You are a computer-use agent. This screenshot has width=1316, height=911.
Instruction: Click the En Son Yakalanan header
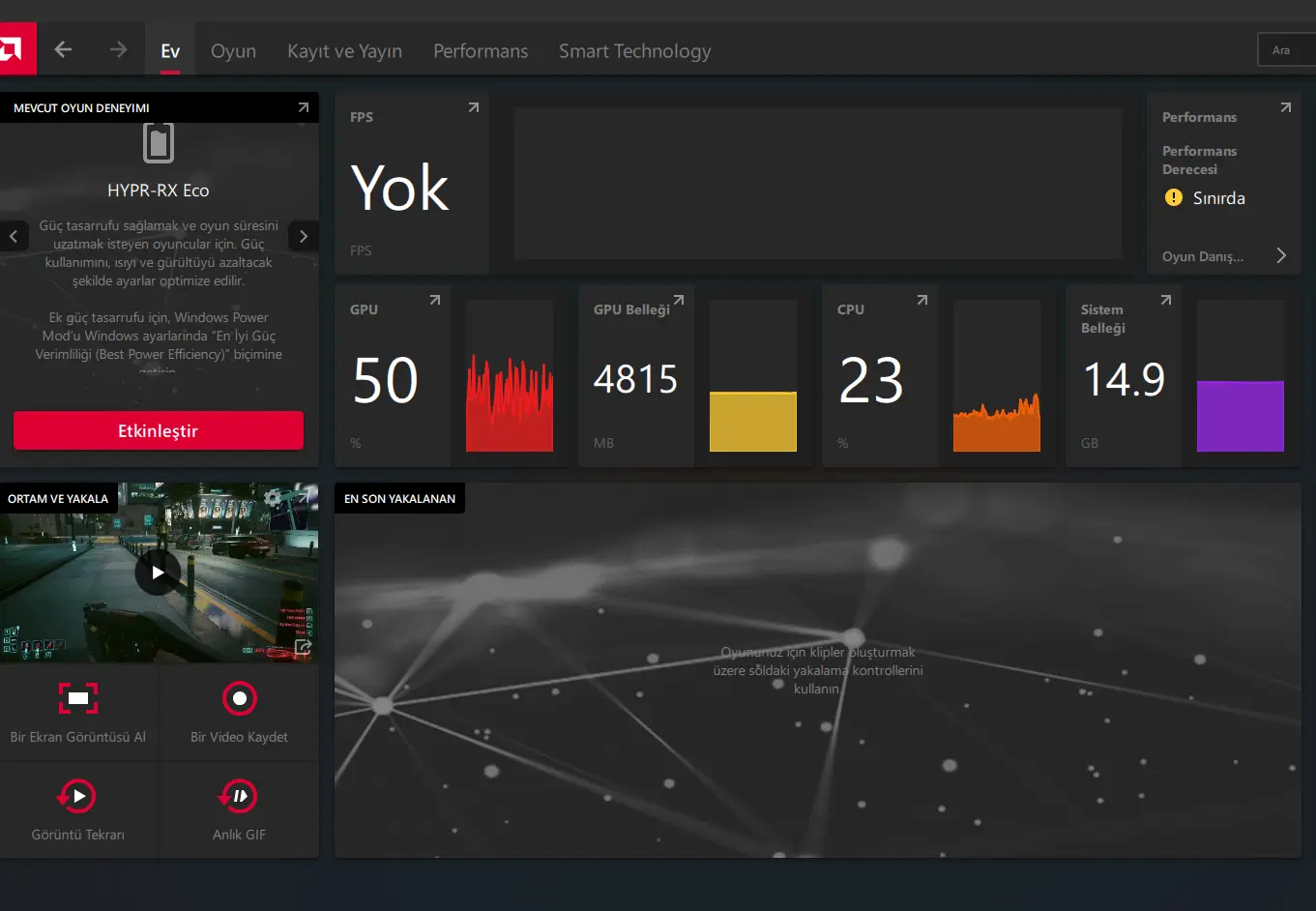(399, 498)
